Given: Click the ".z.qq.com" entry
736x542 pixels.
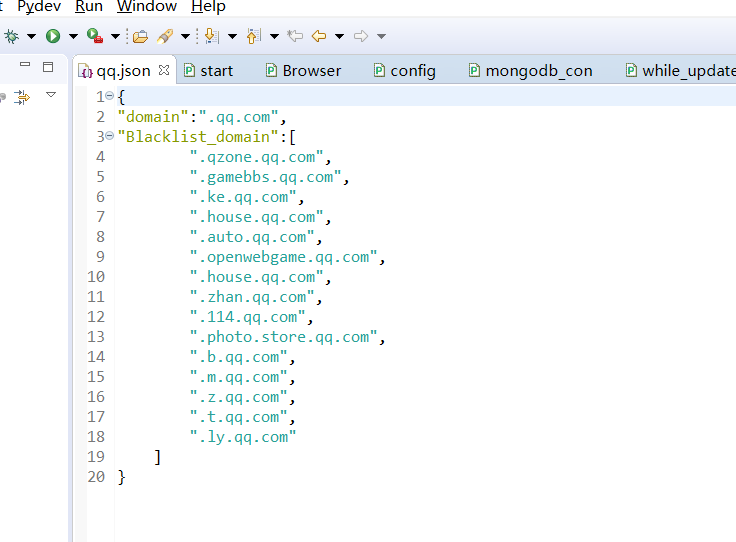Looking at the screenshot, I should tap(239, 397).
